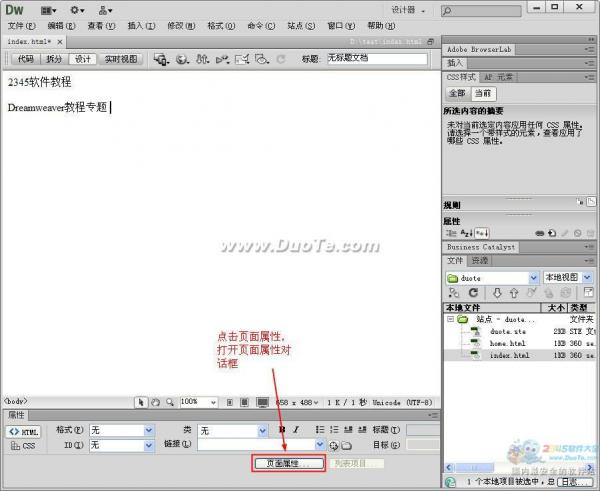Viewport: 600px width, 491px height.
Task: Open the window size dropdown in status bar
Action: click(298, 403)
